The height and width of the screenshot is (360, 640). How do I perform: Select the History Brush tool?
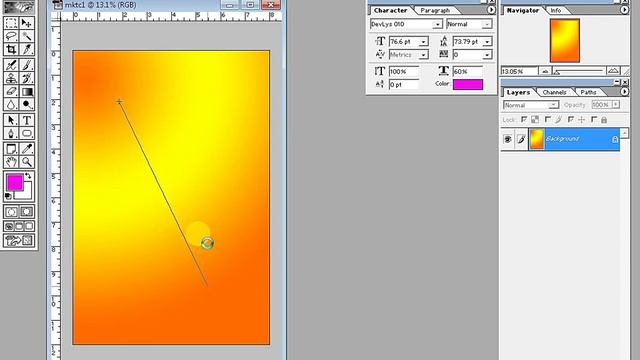(27, 78)
